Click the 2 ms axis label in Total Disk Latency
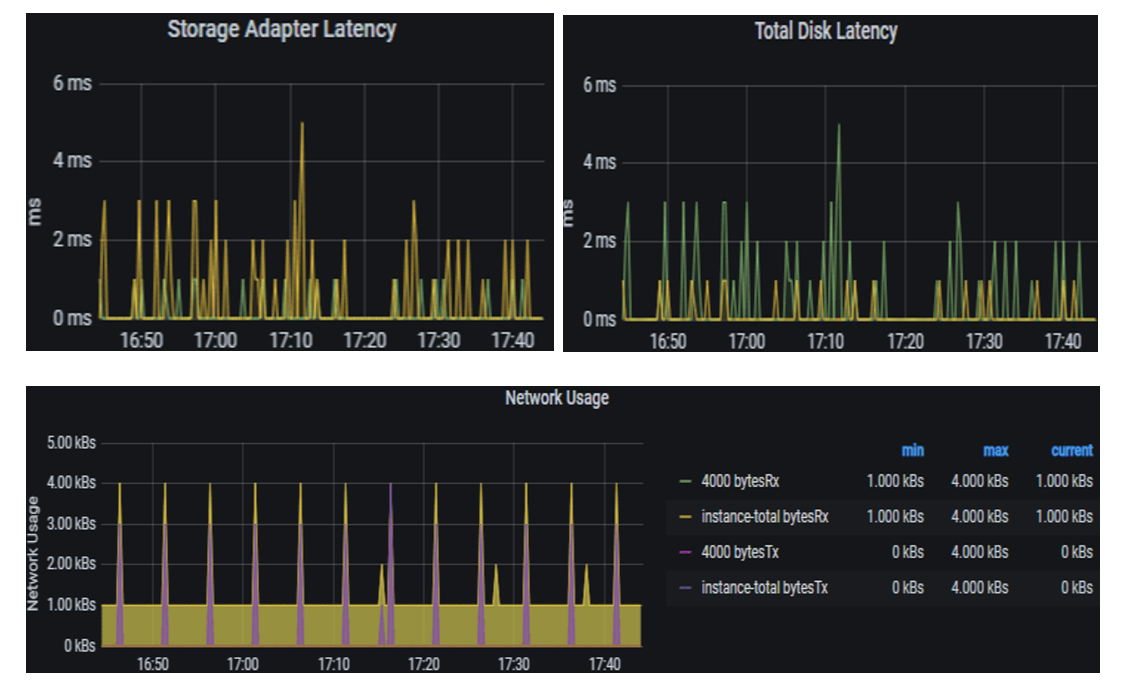 600,241
